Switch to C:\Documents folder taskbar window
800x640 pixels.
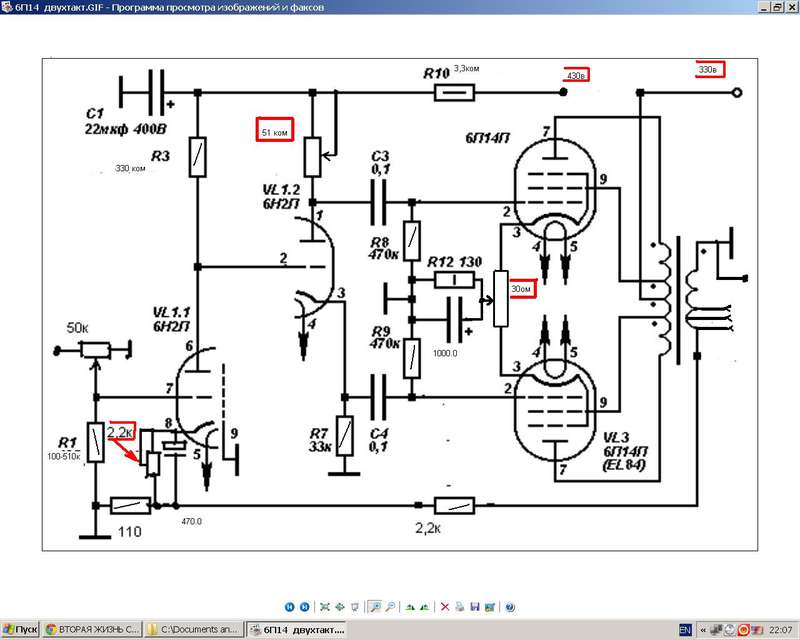(194, 630)
